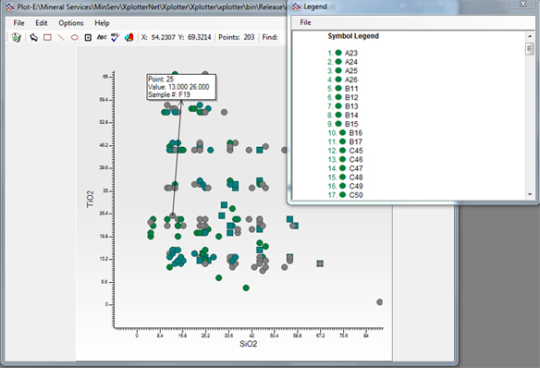
Task: Click the TiO2 y-axis label
Action: pos(90,199)
